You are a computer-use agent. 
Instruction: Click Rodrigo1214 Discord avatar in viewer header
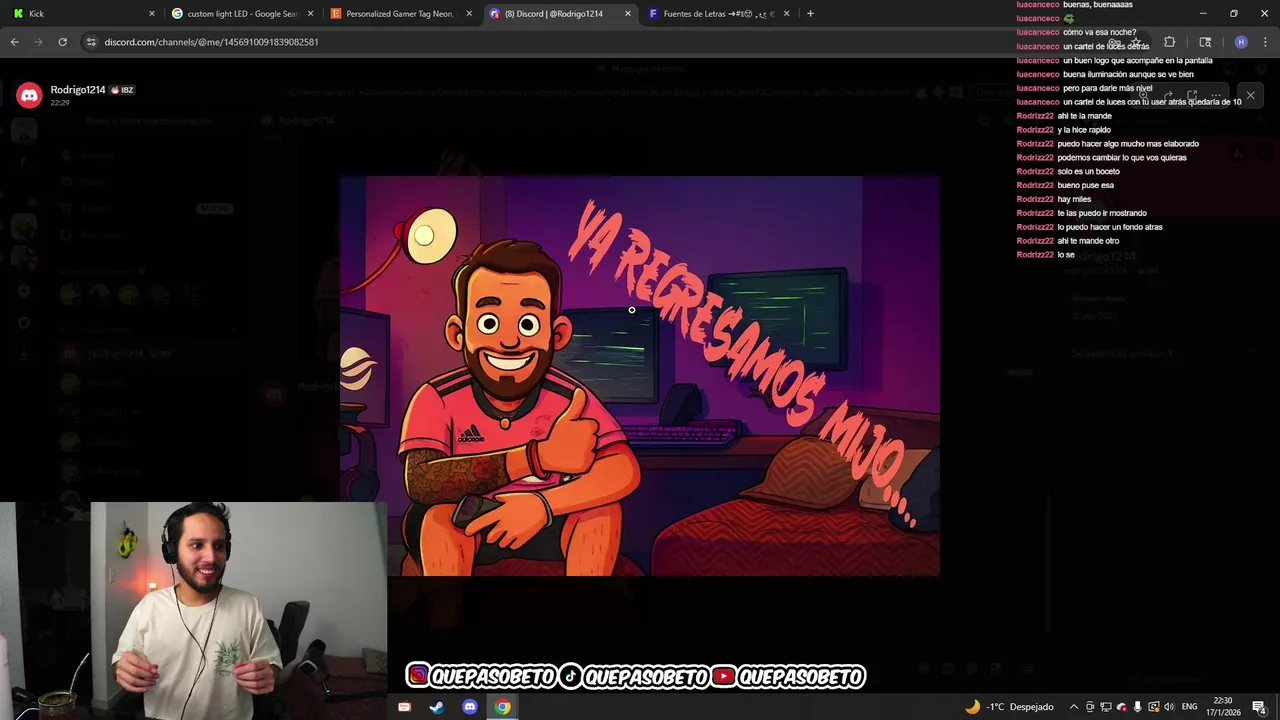(x=29, y=95)
